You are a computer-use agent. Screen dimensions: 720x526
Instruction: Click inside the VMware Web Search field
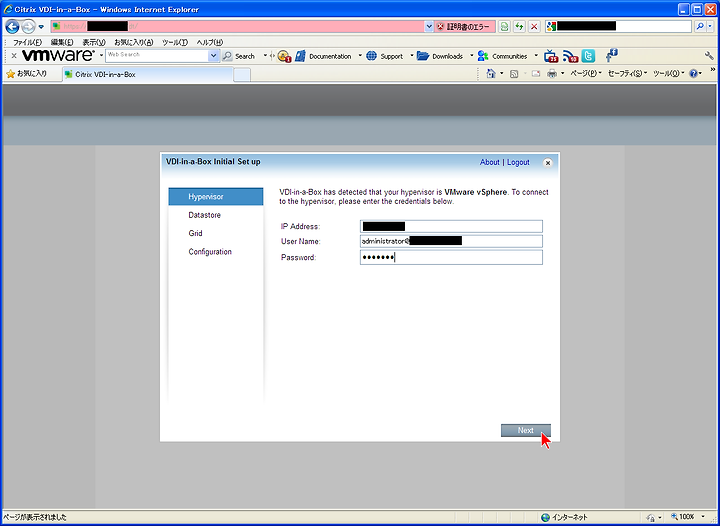pyautogui.click(x=157, y=56)
